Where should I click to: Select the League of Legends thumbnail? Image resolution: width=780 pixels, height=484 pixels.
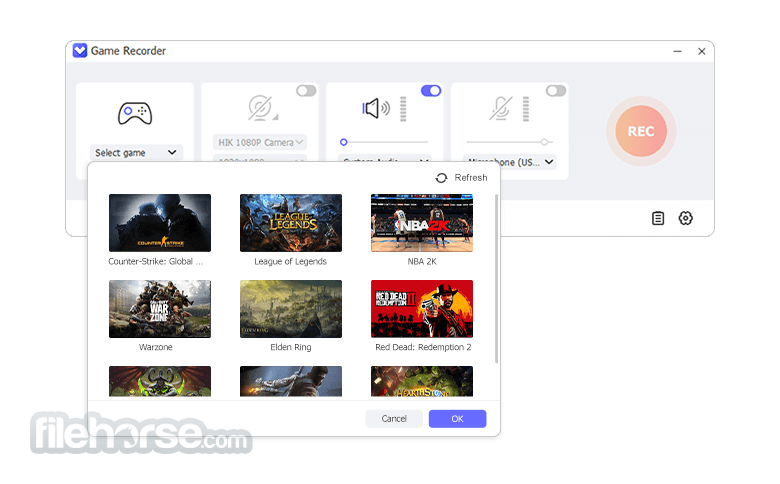pos(291,223)
